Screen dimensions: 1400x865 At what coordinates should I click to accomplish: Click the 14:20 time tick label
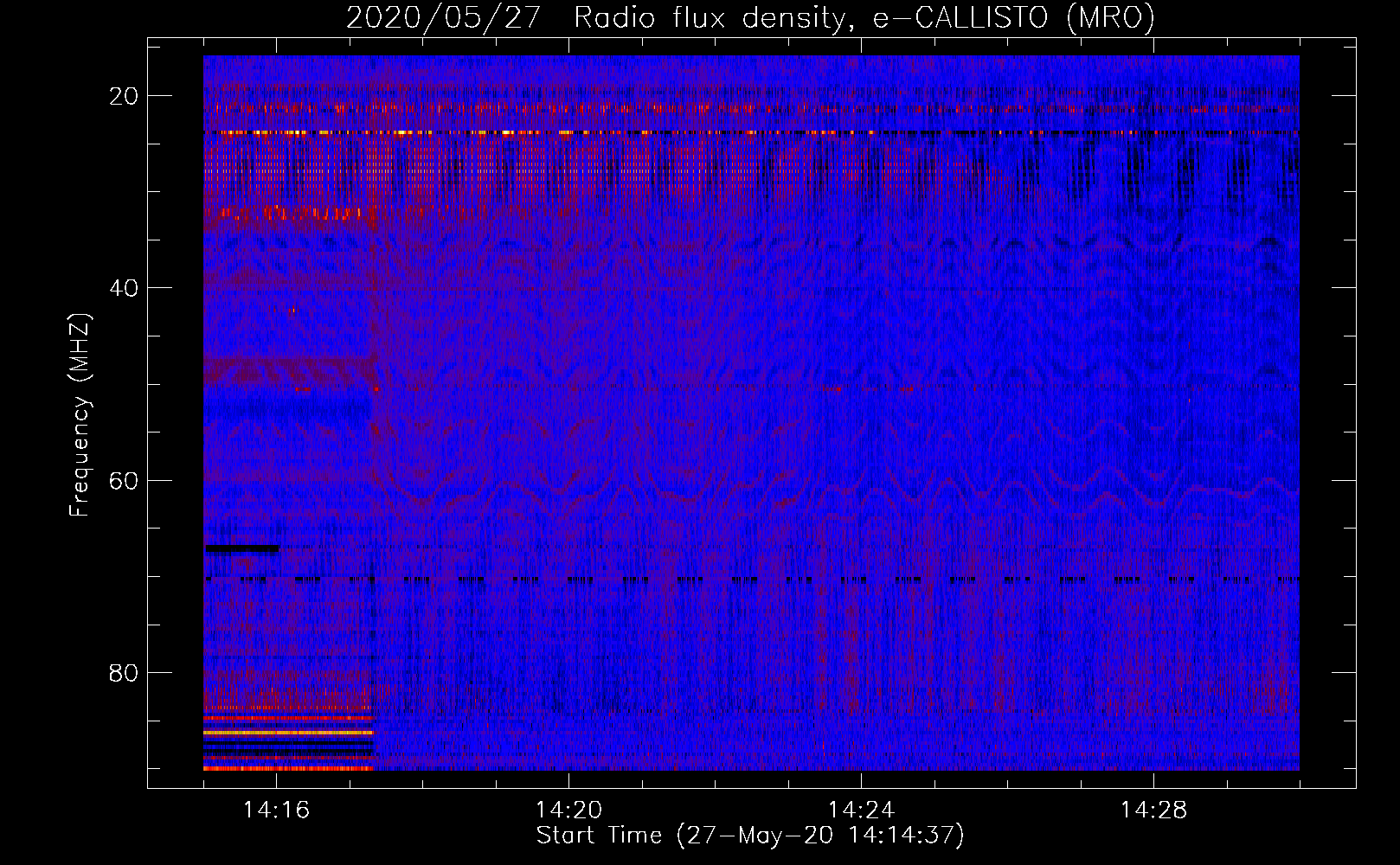[568, 810]
